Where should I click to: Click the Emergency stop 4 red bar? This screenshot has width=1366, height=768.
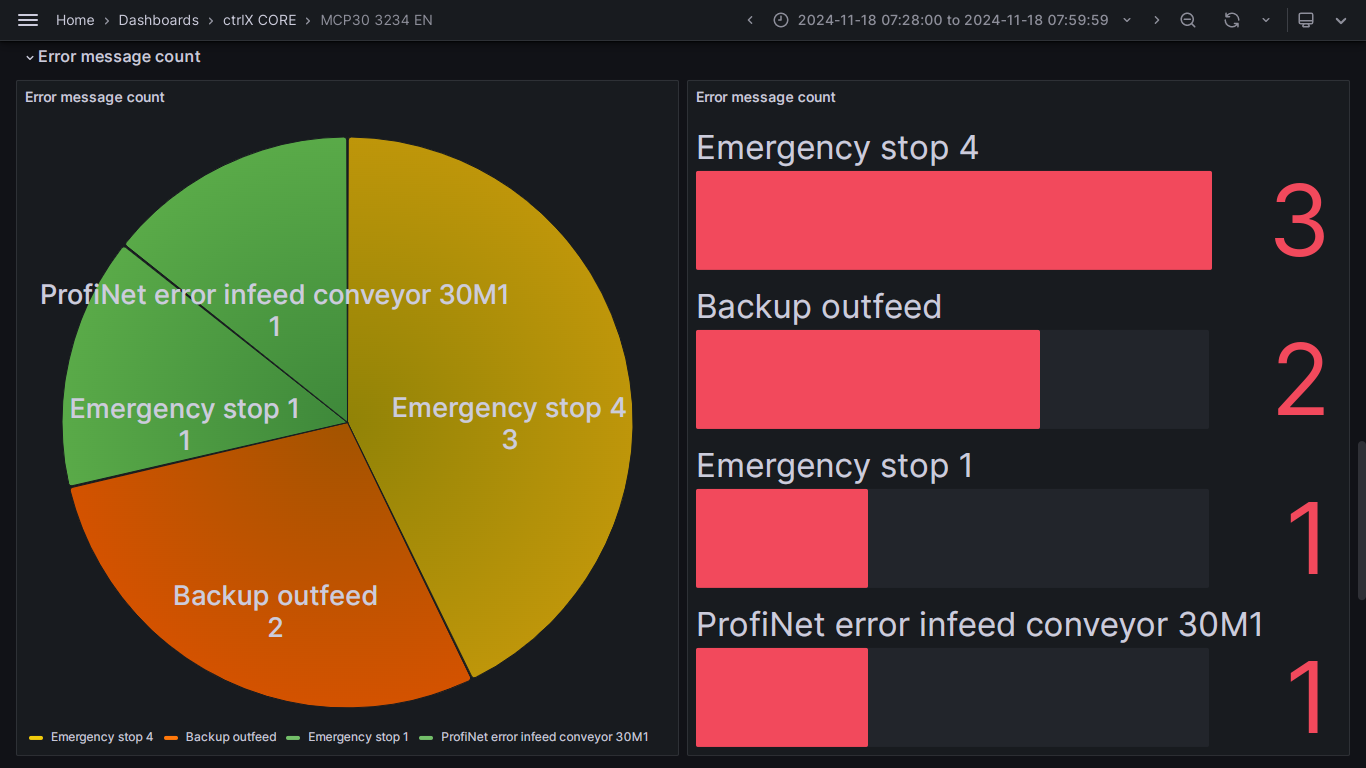coord(953,220)
